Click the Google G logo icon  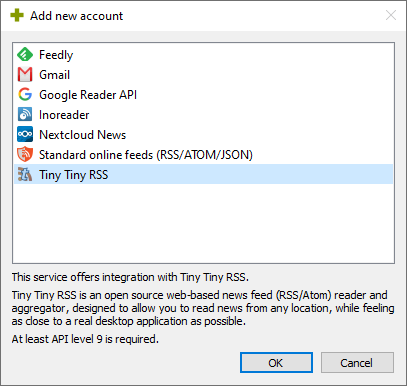tap(25, 95)
